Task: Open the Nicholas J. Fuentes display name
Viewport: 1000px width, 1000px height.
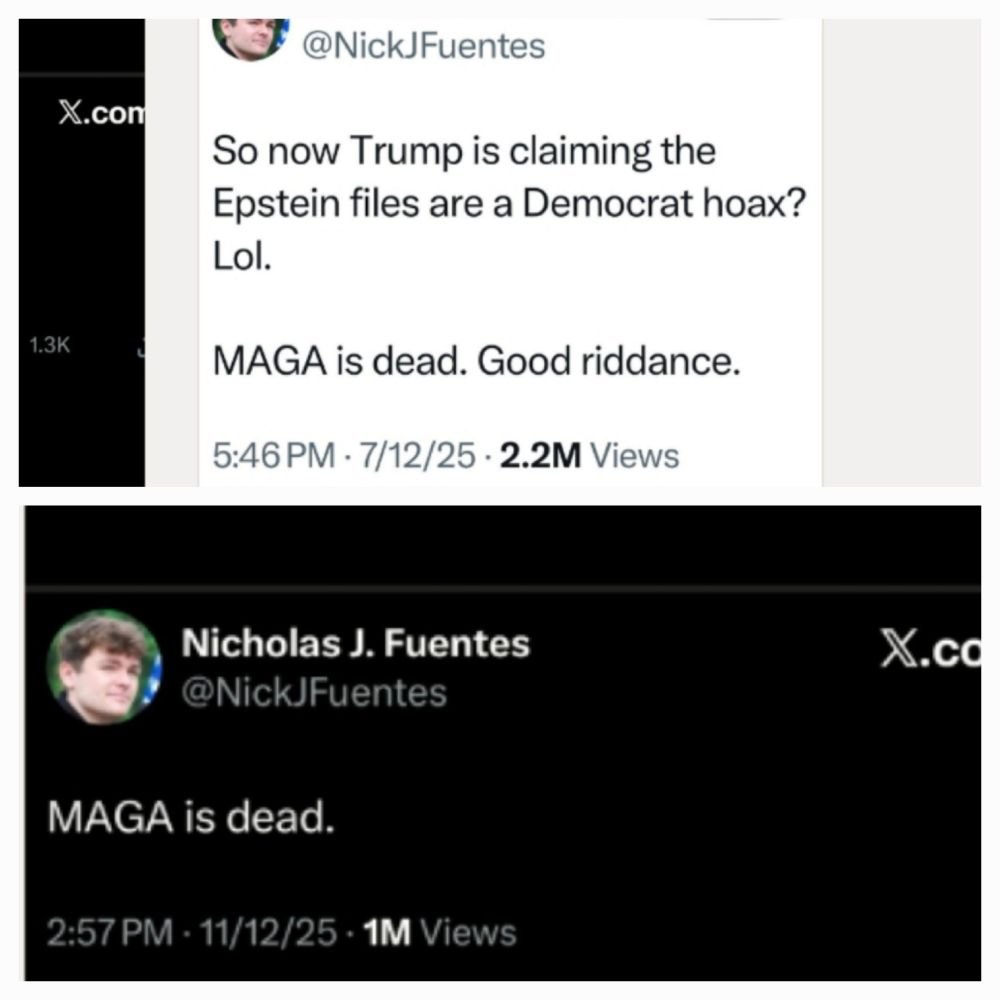Action: (355, 644)
